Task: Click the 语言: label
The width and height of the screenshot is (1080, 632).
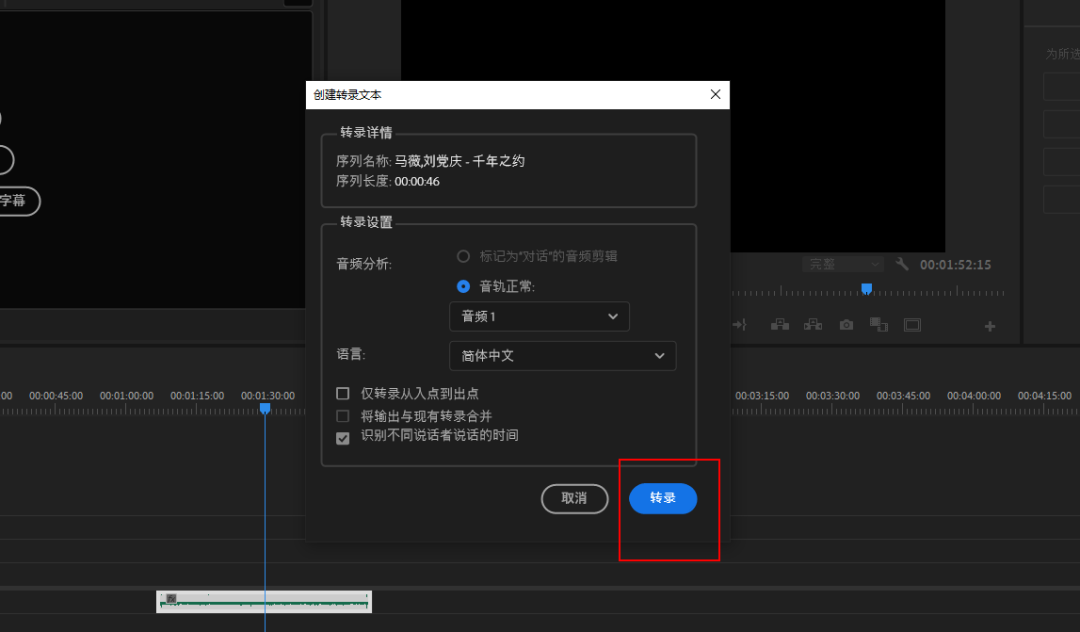Action: pyautogui.click(x=351, y=355)
